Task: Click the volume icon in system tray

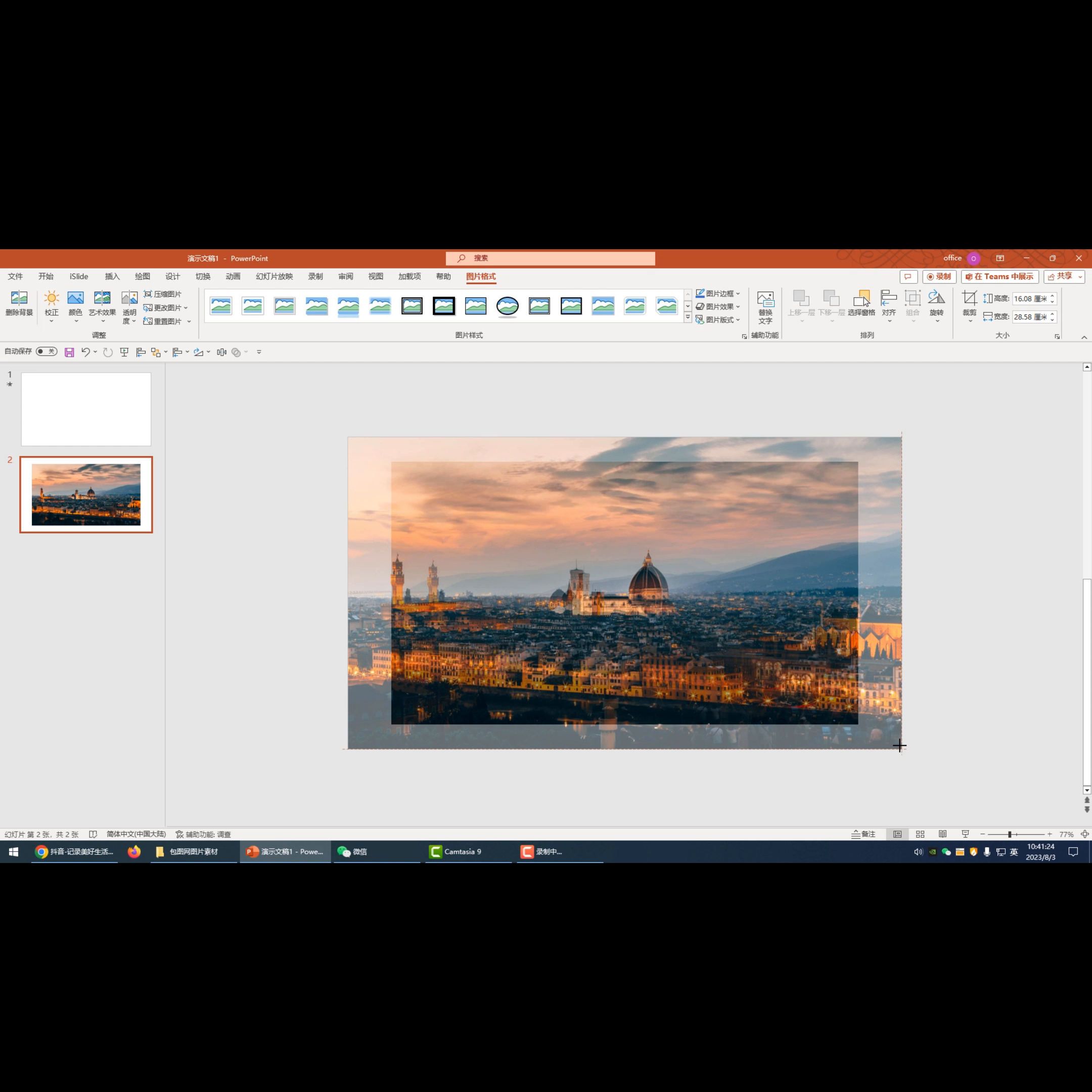Action: 919,852
